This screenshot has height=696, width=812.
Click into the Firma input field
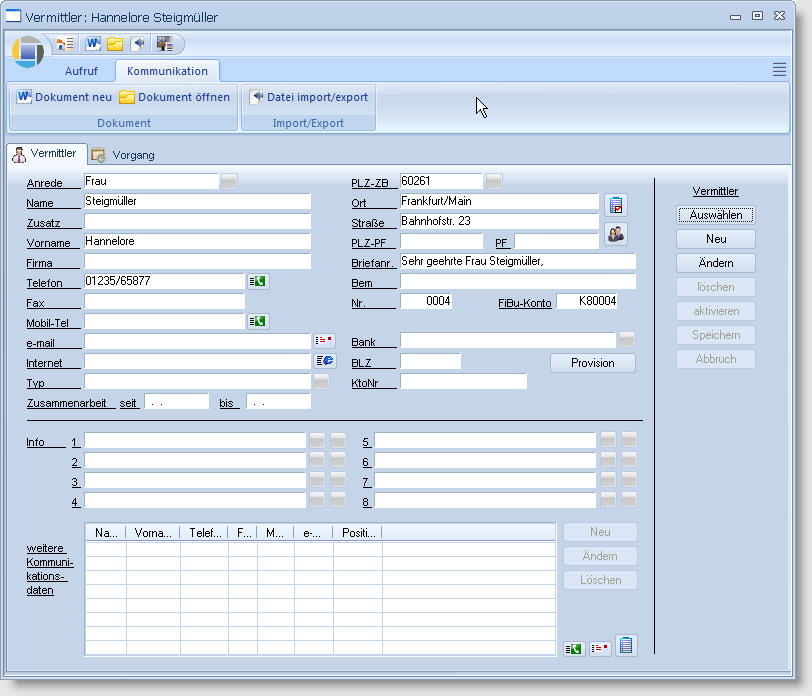pos(197,262)
